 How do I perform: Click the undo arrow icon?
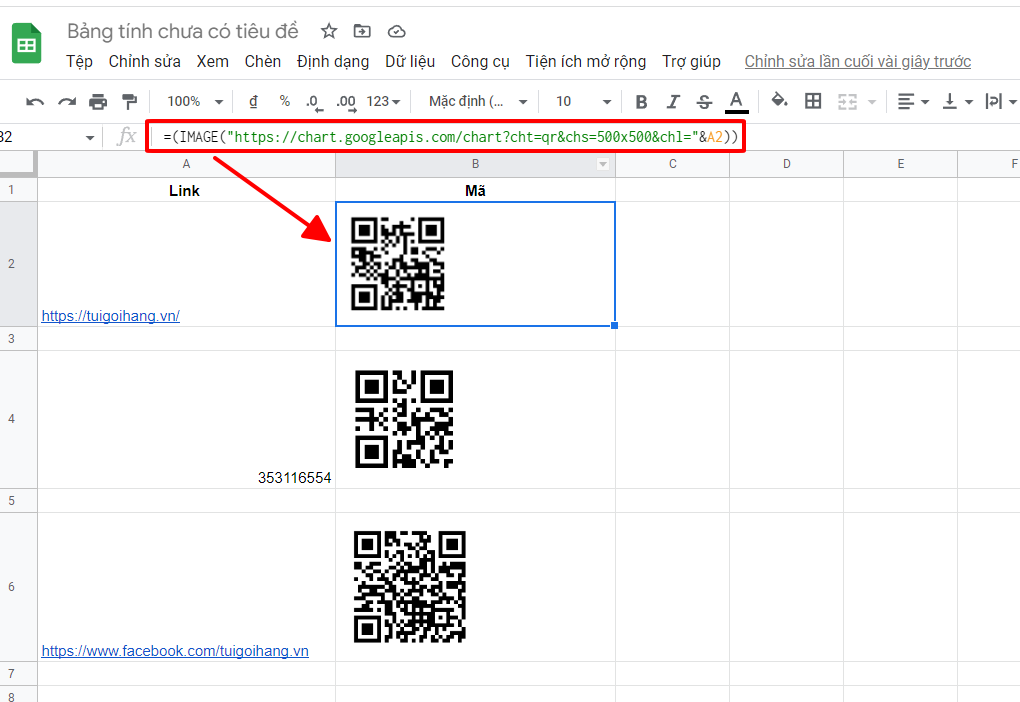35,101
